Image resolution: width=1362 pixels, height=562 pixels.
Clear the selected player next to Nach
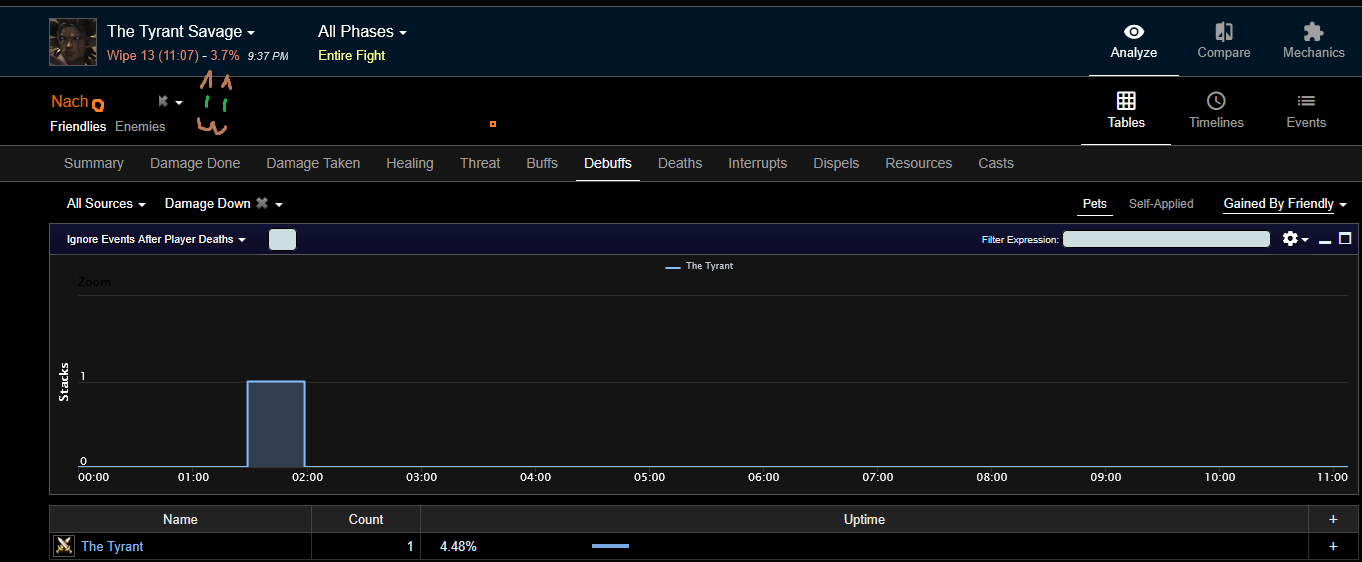click(x=163, y=101)
